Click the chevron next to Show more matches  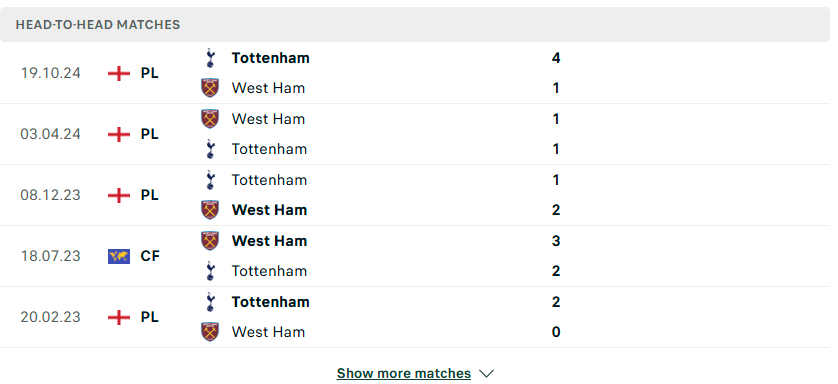tap(486, 373)
